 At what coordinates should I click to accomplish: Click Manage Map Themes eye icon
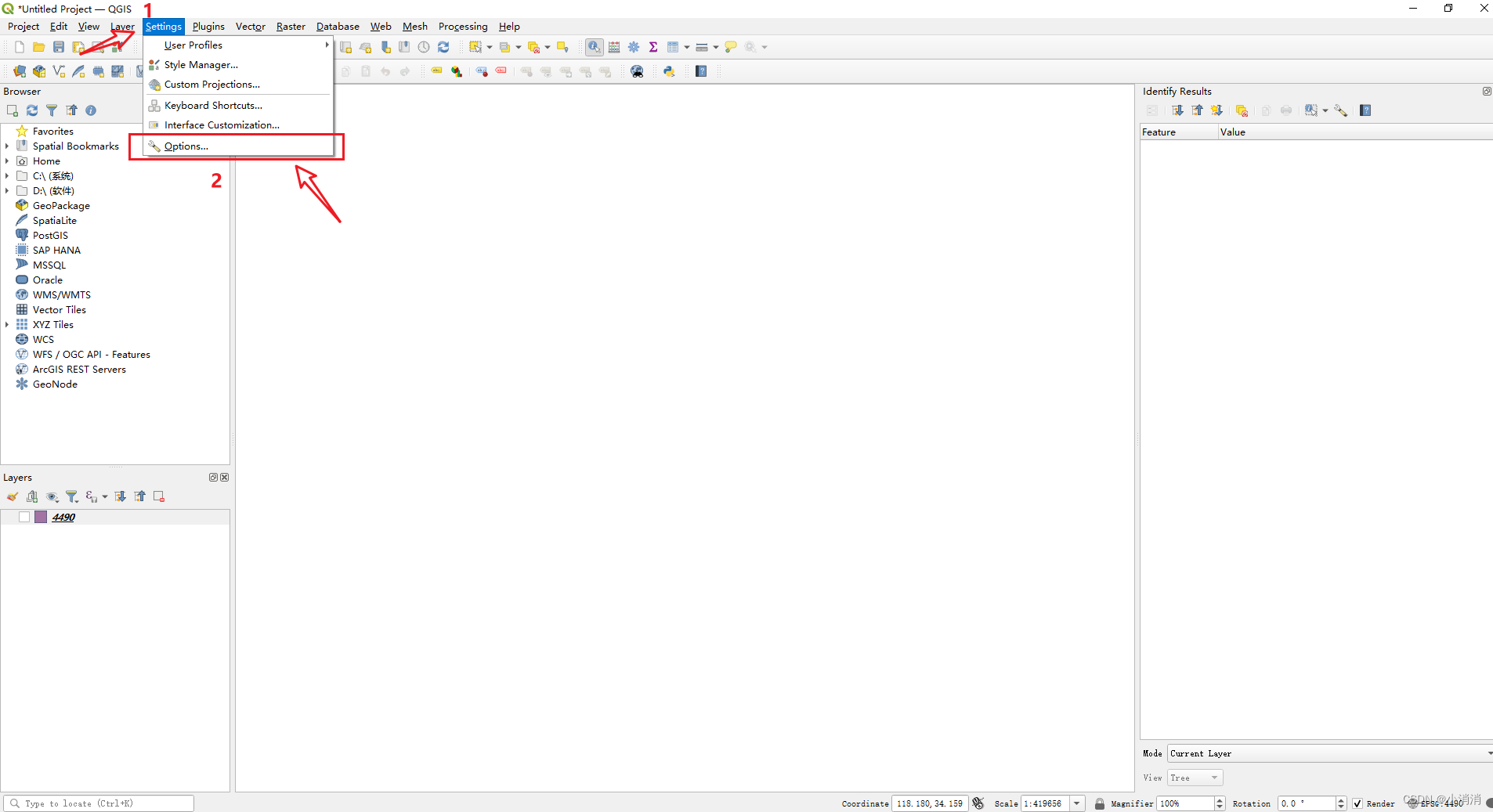[52, 496]
